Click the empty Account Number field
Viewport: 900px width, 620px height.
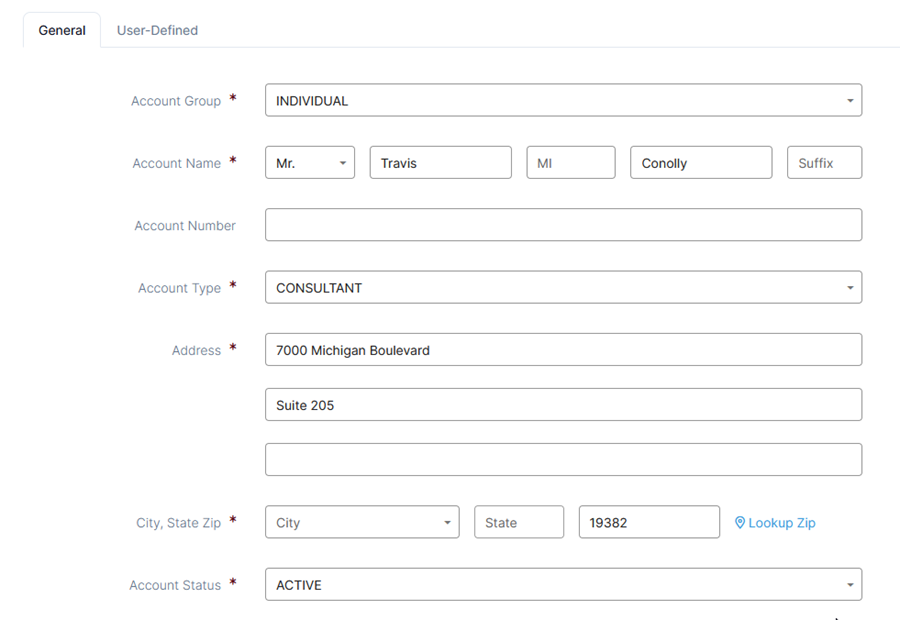[563, 225]
